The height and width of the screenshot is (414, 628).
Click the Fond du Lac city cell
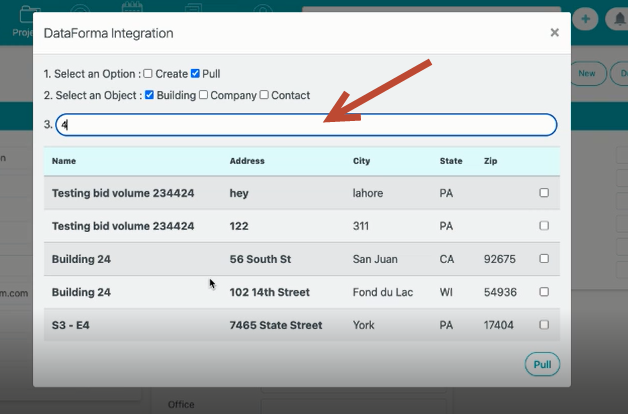(382, 292)
